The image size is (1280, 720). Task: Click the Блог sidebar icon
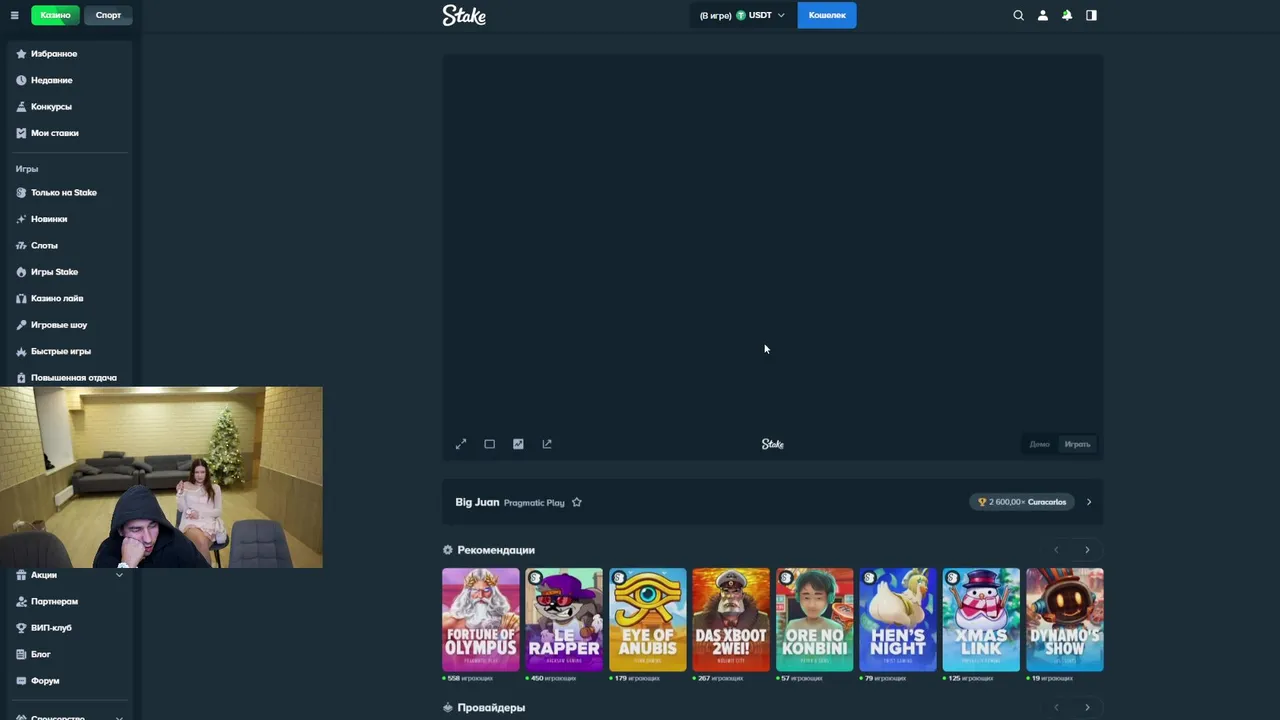tap(21, 654)
